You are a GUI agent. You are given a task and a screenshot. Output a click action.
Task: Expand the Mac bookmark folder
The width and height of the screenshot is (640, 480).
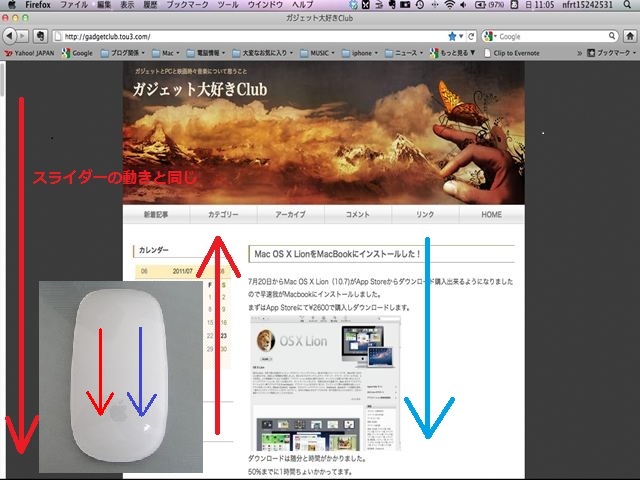pos(166,53)
